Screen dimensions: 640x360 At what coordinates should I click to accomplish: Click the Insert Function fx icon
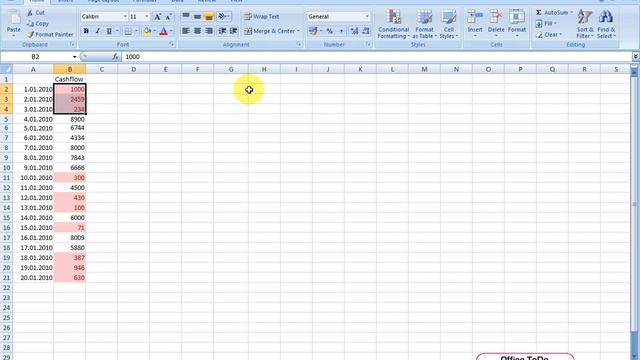coord(116,57)
